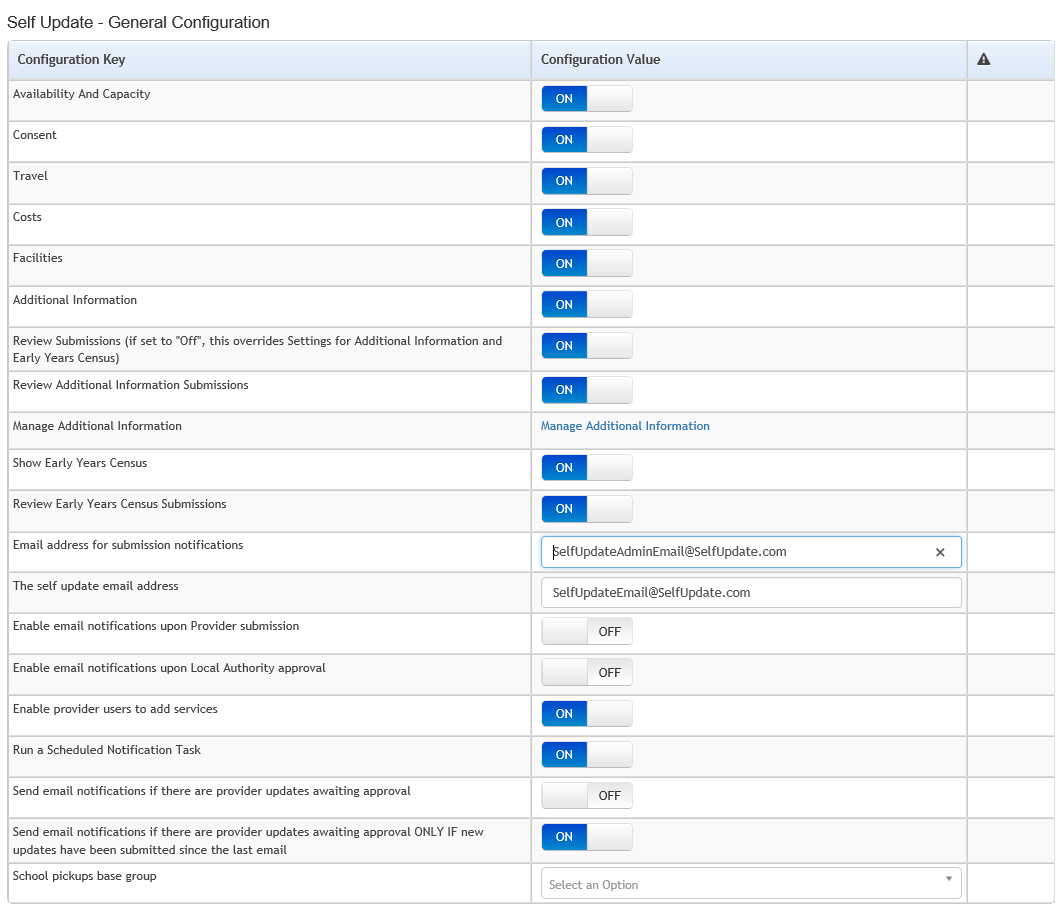Open the Manage Additional Information link
Screen dimensions: 1063x907
625,426
